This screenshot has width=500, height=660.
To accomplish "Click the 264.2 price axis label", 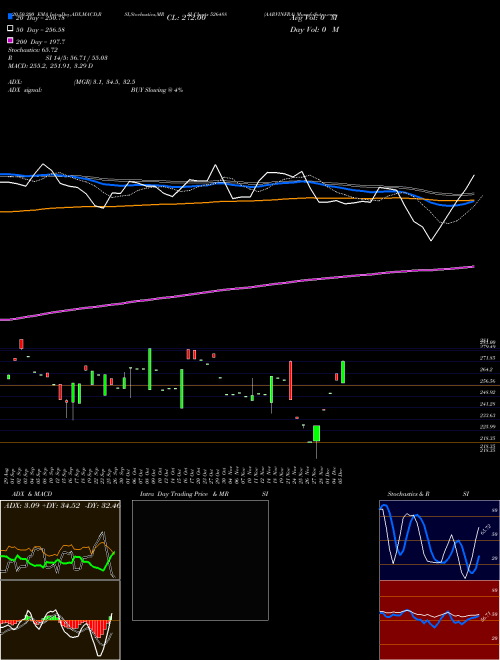I will (487, 370).
